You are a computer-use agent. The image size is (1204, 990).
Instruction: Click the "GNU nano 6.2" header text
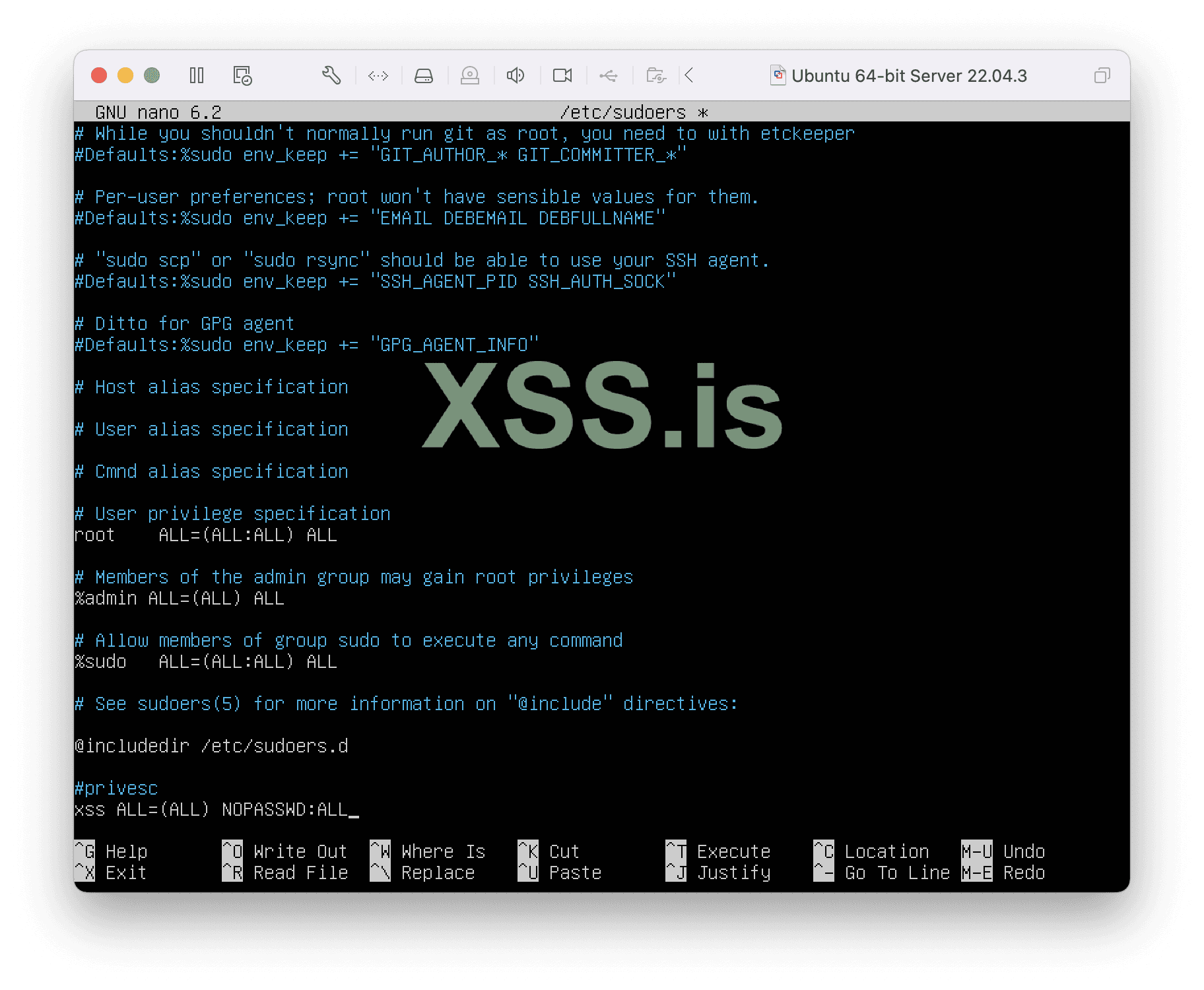pos(158,112)
